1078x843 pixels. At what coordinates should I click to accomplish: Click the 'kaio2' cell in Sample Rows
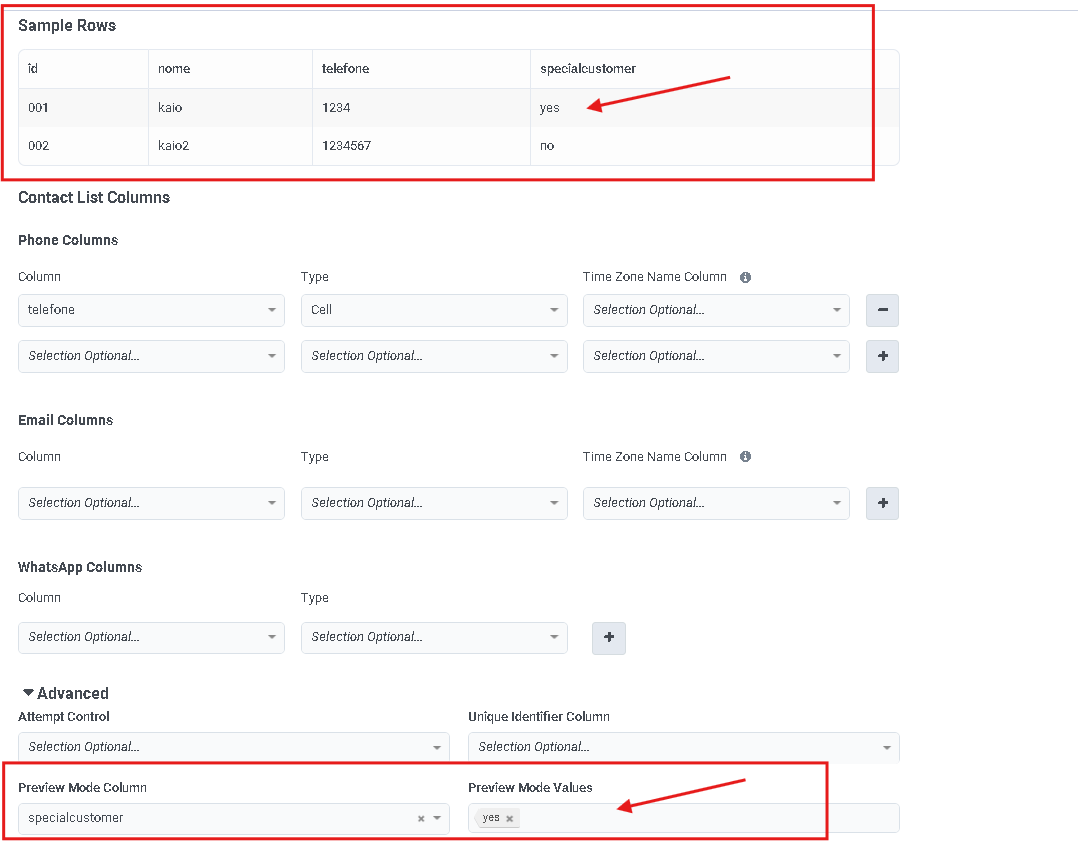(x=174, y=146)
